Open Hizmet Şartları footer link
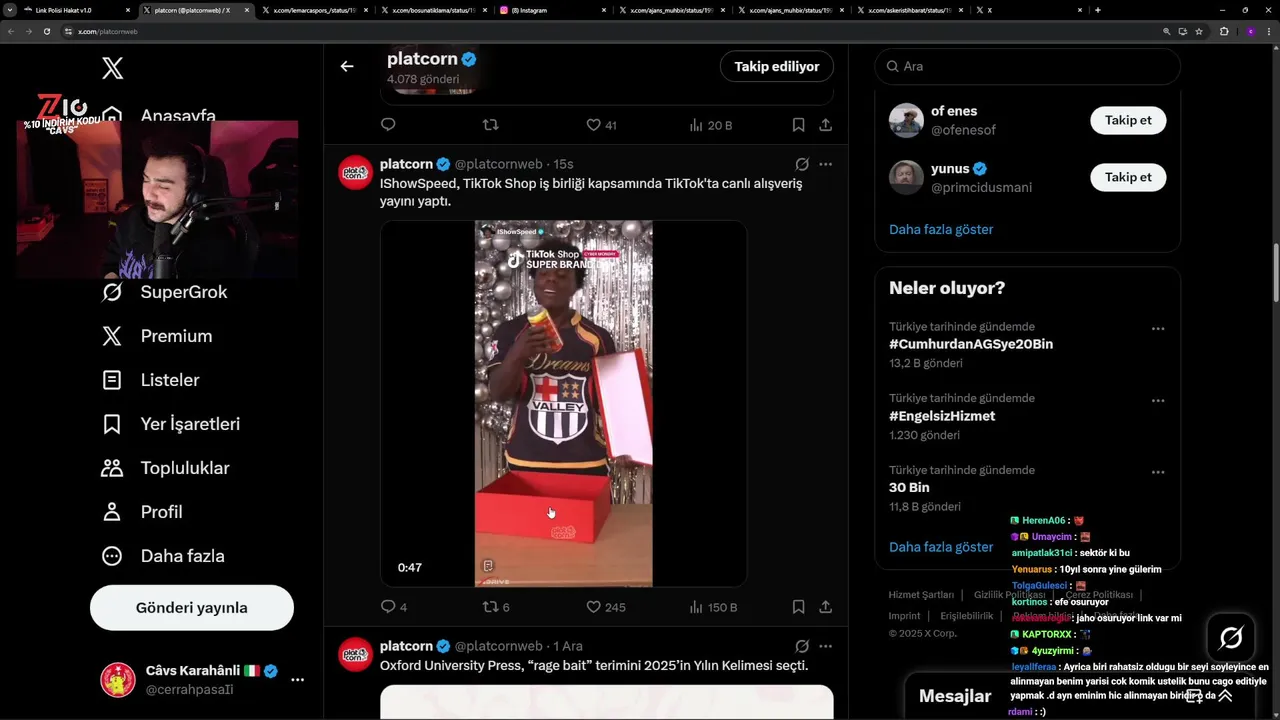The image size is (1280, 720). 921,595
